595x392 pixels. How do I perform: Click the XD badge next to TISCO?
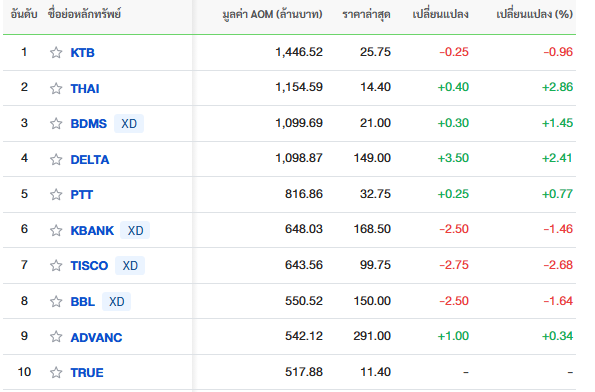[130, 265]
